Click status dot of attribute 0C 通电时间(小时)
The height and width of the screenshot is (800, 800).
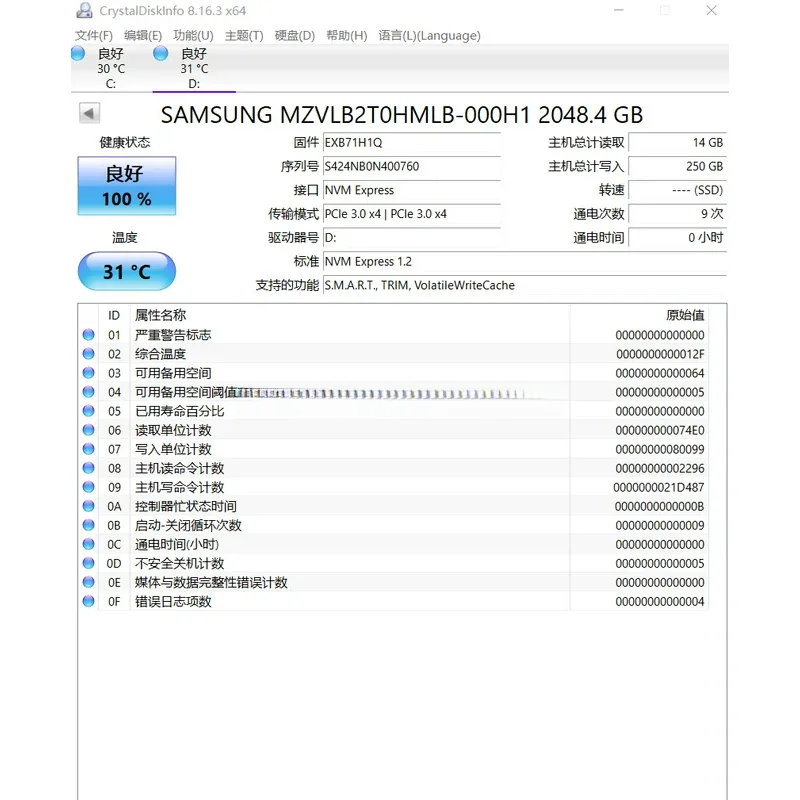(x=88, y=544)
